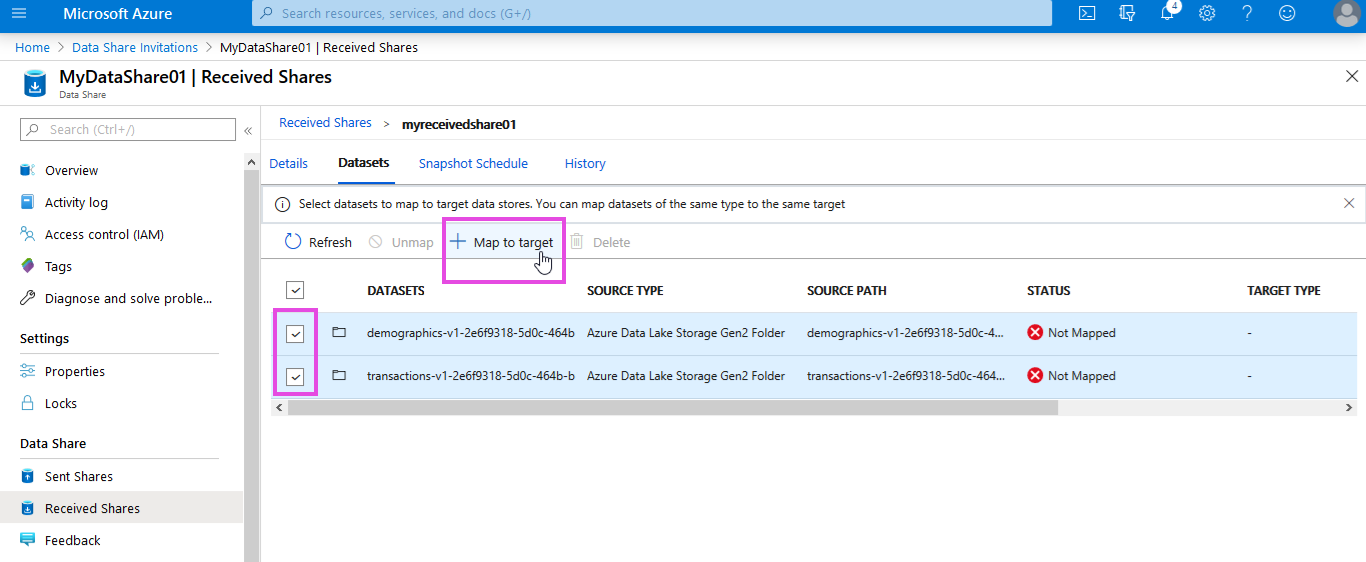Open Data Share Invitations breadcrumb
This screenshot has width=1366, height=562.
pyautogui.click(x=135, y=47)
